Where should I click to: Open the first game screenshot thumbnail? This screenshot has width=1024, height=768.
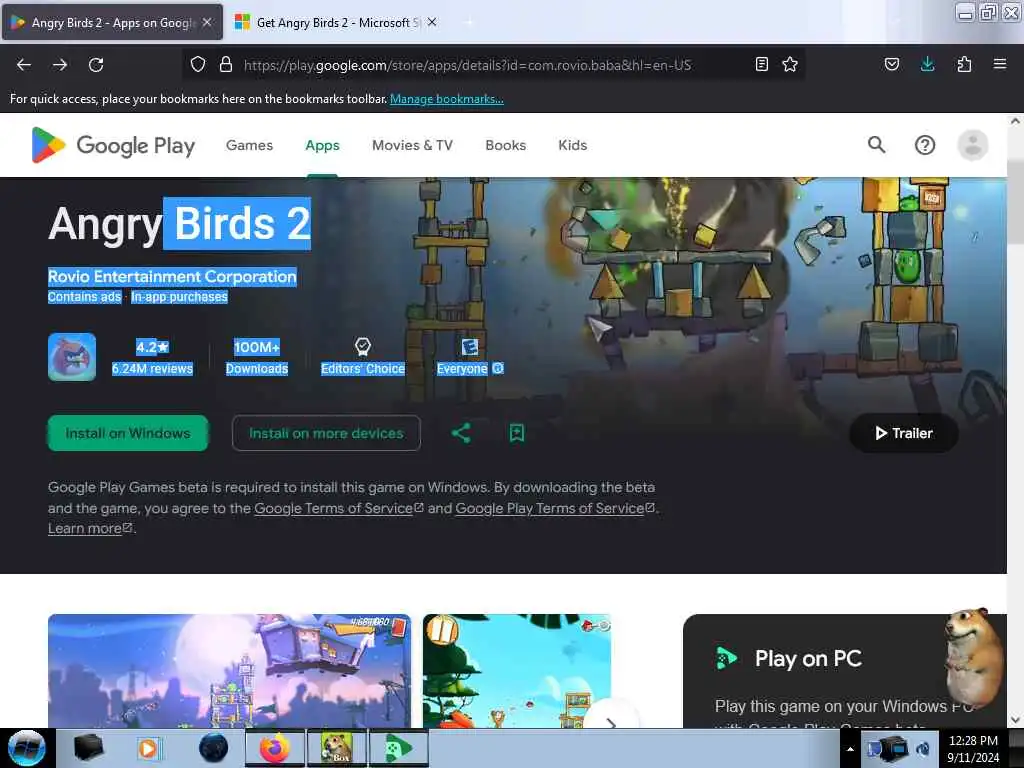(229, 671)
